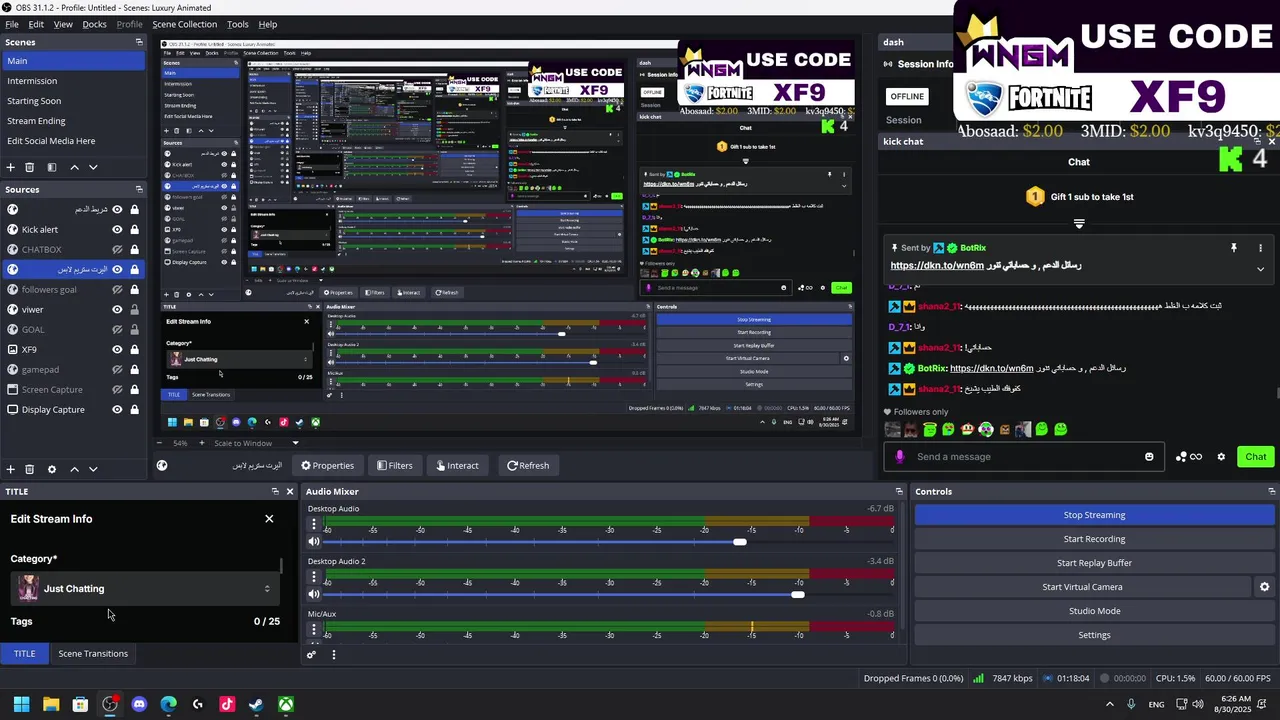This screenshot has width=1280, height=720.
Task: Hide the Kick alert source
Action: click(x=117, y=229)
